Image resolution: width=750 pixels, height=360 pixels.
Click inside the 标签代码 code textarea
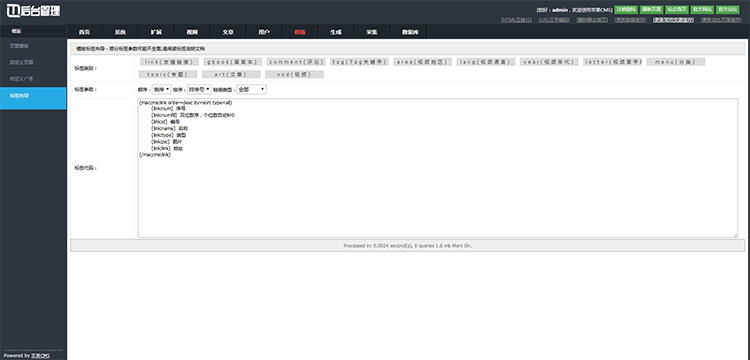tap(438, 168)
